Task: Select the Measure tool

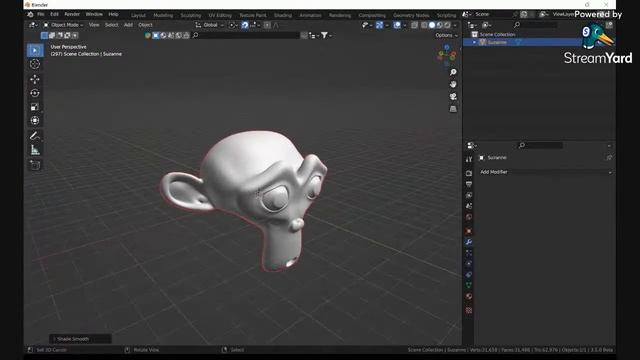Action: (35, 150)
